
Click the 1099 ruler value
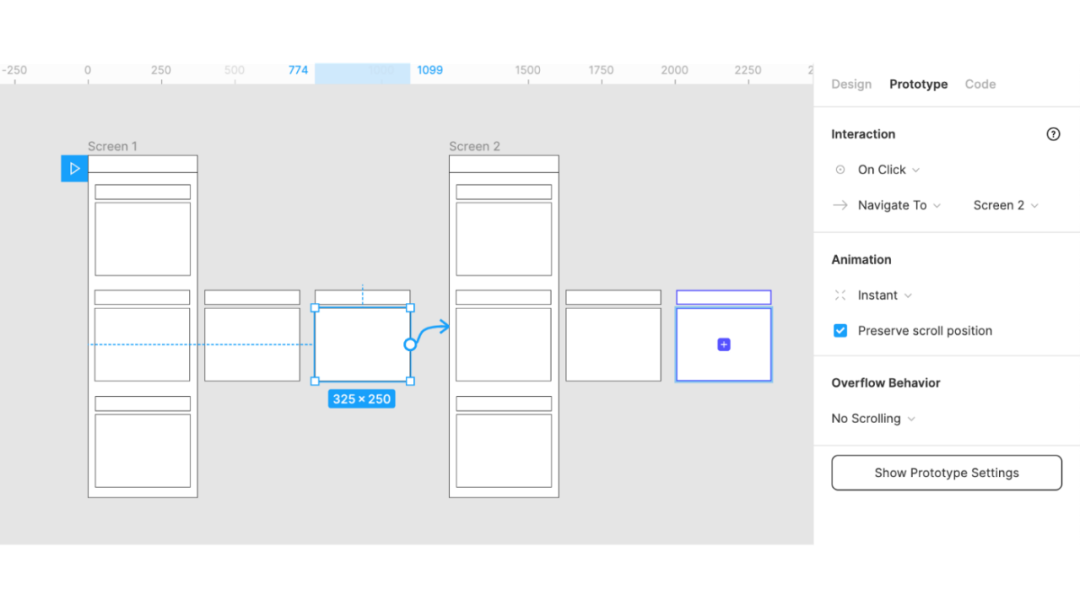[x=430, y=70]
